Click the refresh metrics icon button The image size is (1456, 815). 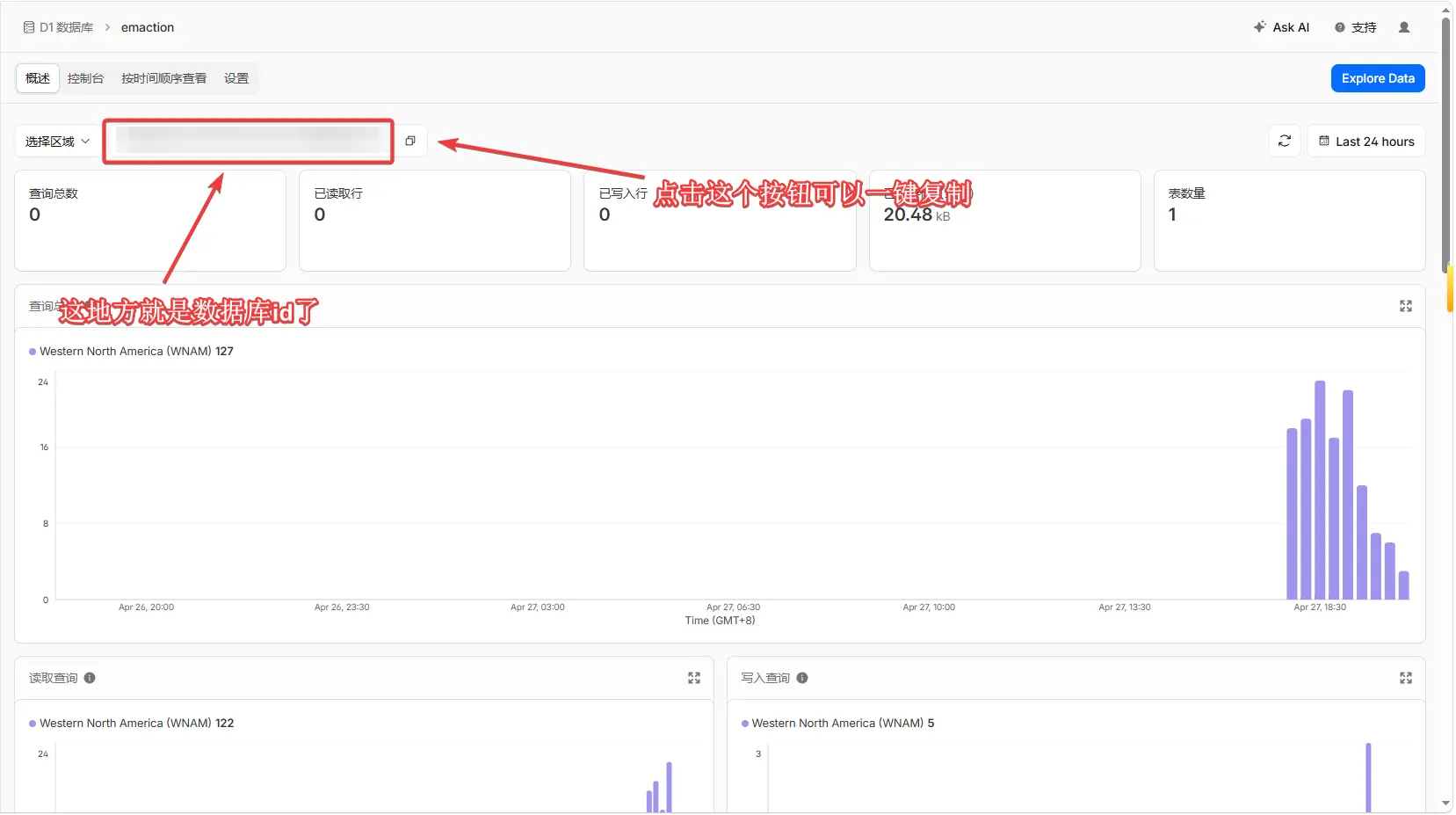pos(1284,141)
